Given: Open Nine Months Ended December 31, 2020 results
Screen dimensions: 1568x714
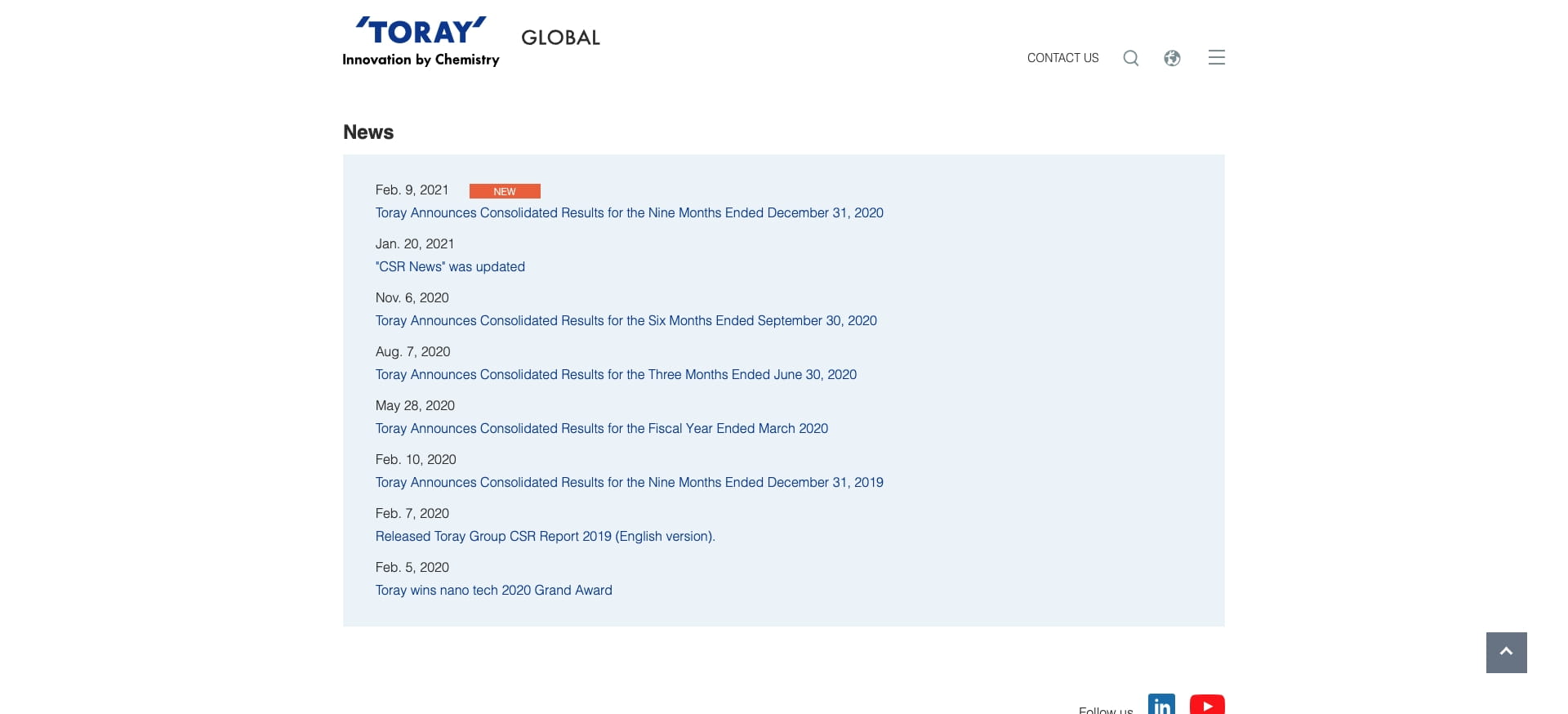Looking at the screenshot, I should tap(630, 212).
